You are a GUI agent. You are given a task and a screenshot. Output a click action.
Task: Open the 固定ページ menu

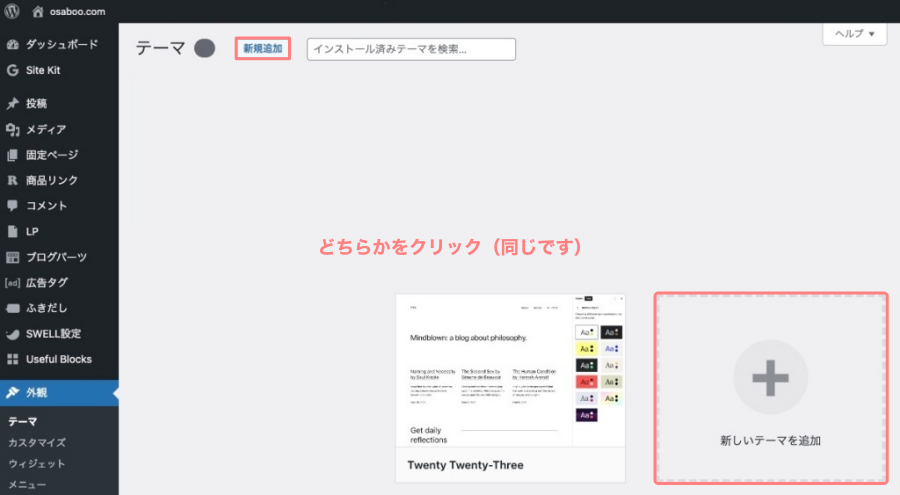coord(52,155)
